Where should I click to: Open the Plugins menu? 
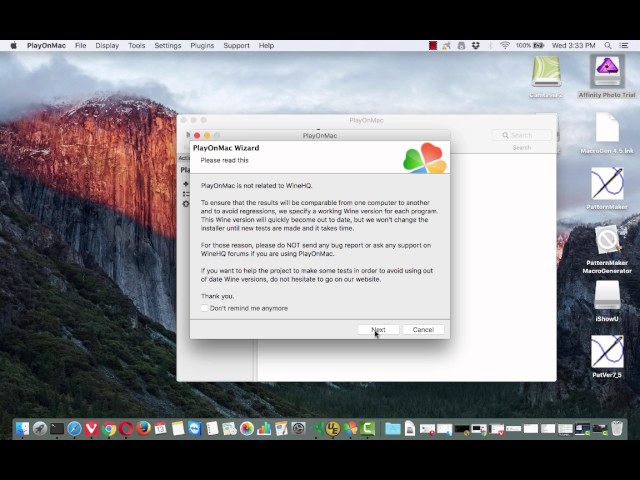202,45
